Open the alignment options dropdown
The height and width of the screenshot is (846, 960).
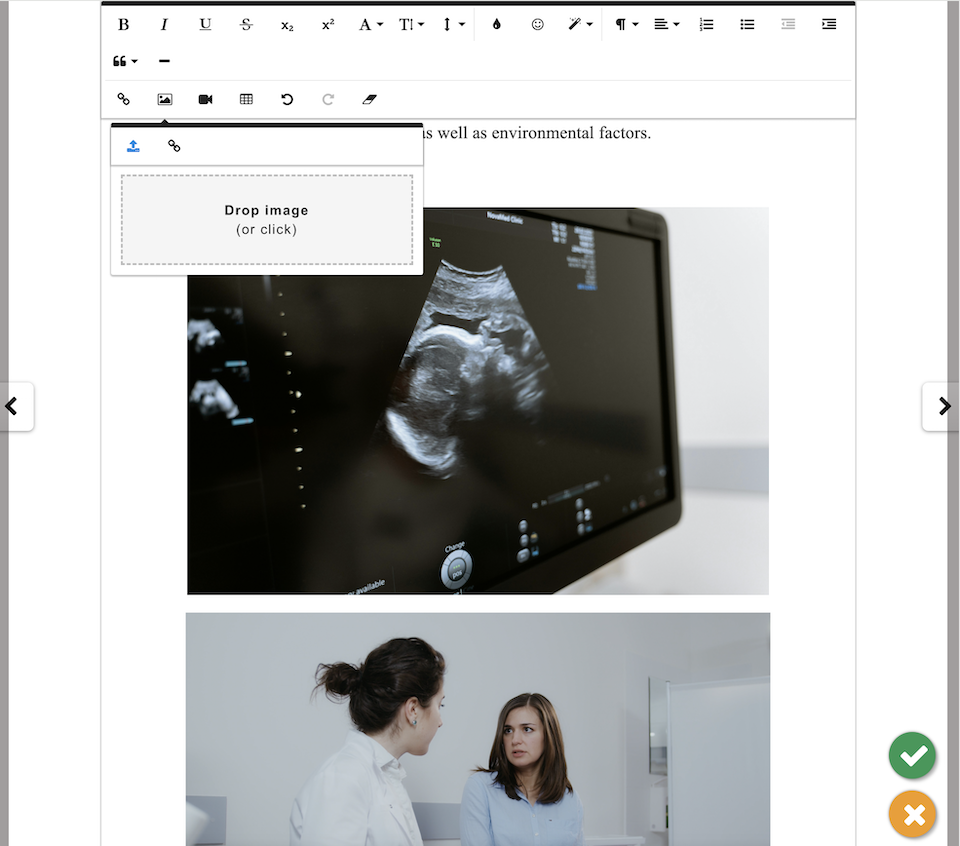pyautogui.click(x=666, y=24)
